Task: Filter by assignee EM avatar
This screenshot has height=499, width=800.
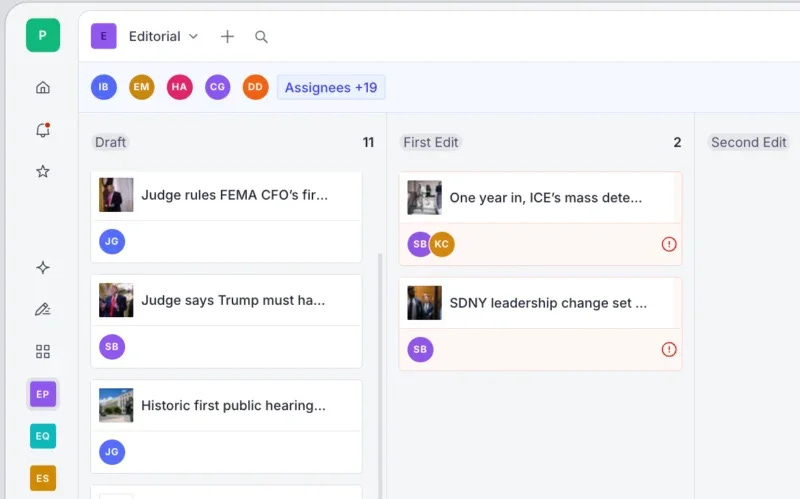Action: click(141, 87)
